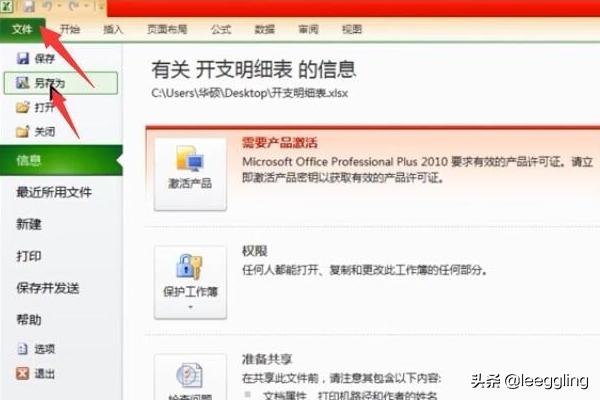Click the 需要产品激活 heading
Viewport: 600px width, 400px height.
(x=280, y=143)
